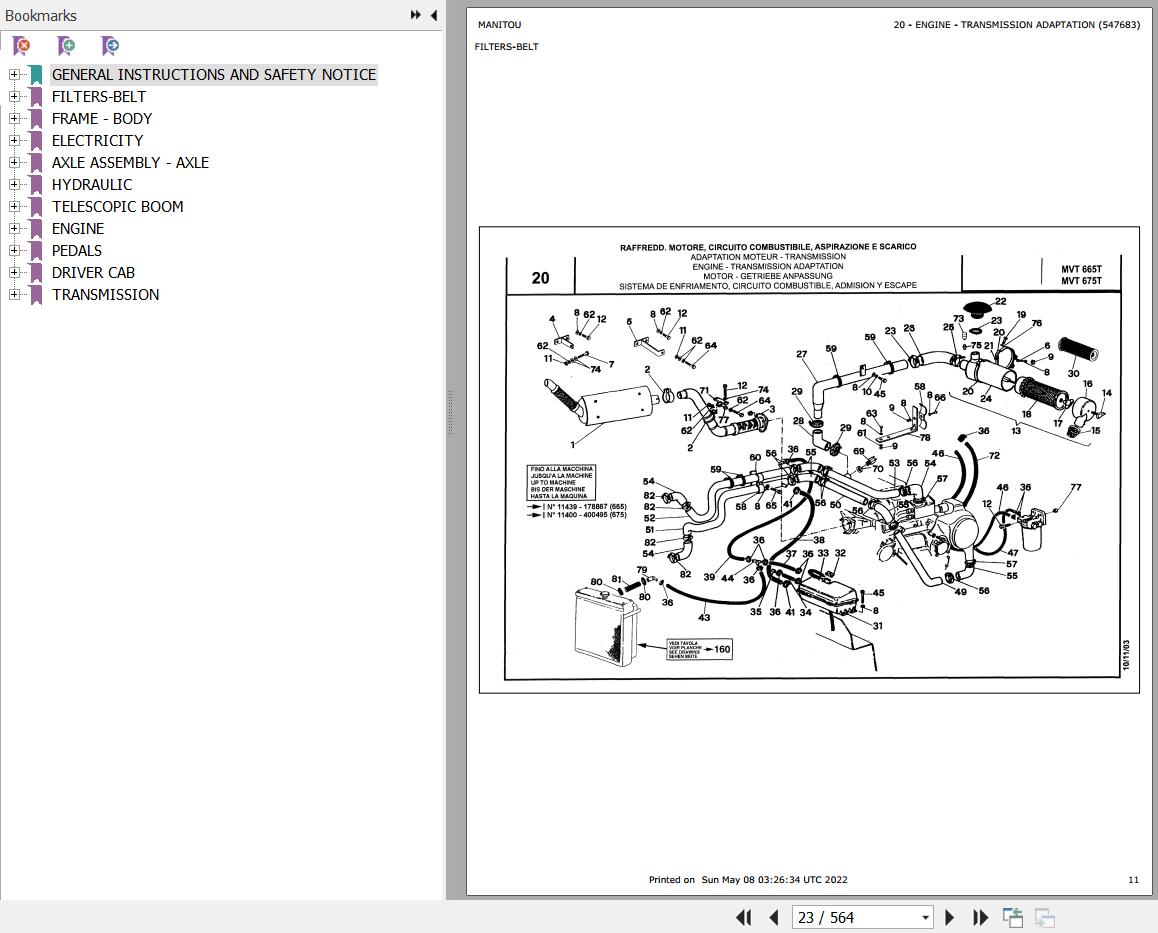The height and width of the screenshot is (933, 1158).
Task: Expand the ENGINE bookmark node
Action: [x=14, y=228]
